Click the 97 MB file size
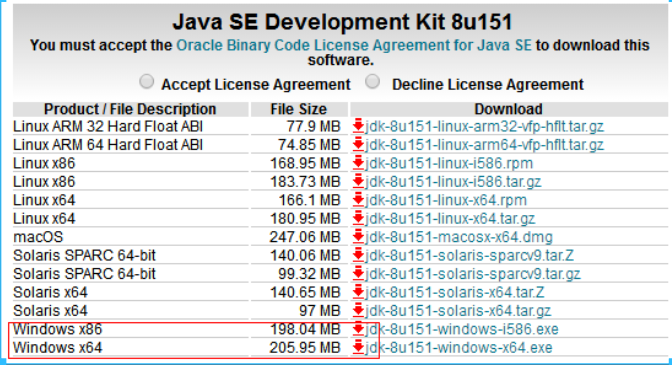Screen dimensions: 672x365 click(x=320, y=311)
